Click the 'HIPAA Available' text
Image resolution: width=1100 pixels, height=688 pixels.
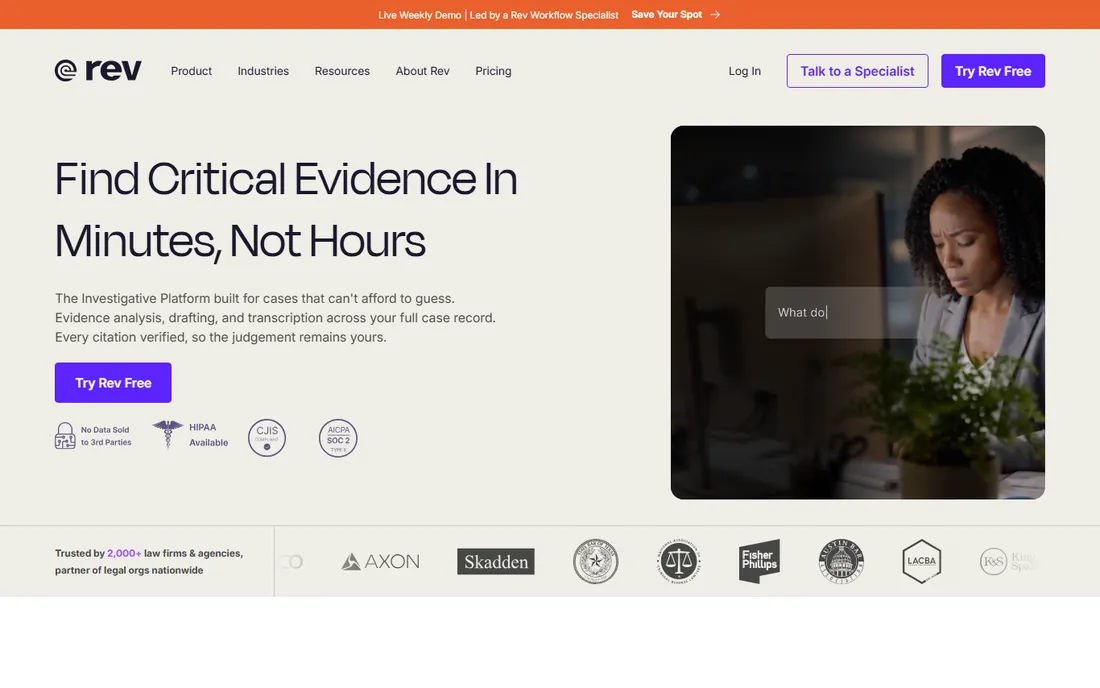point(208,435)
